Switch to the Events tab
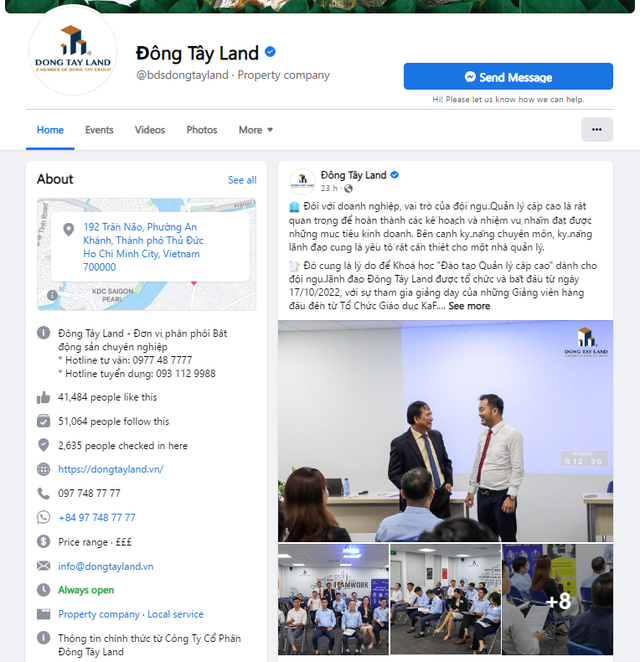This screenshot has height=662, width=640. point(99,130)
